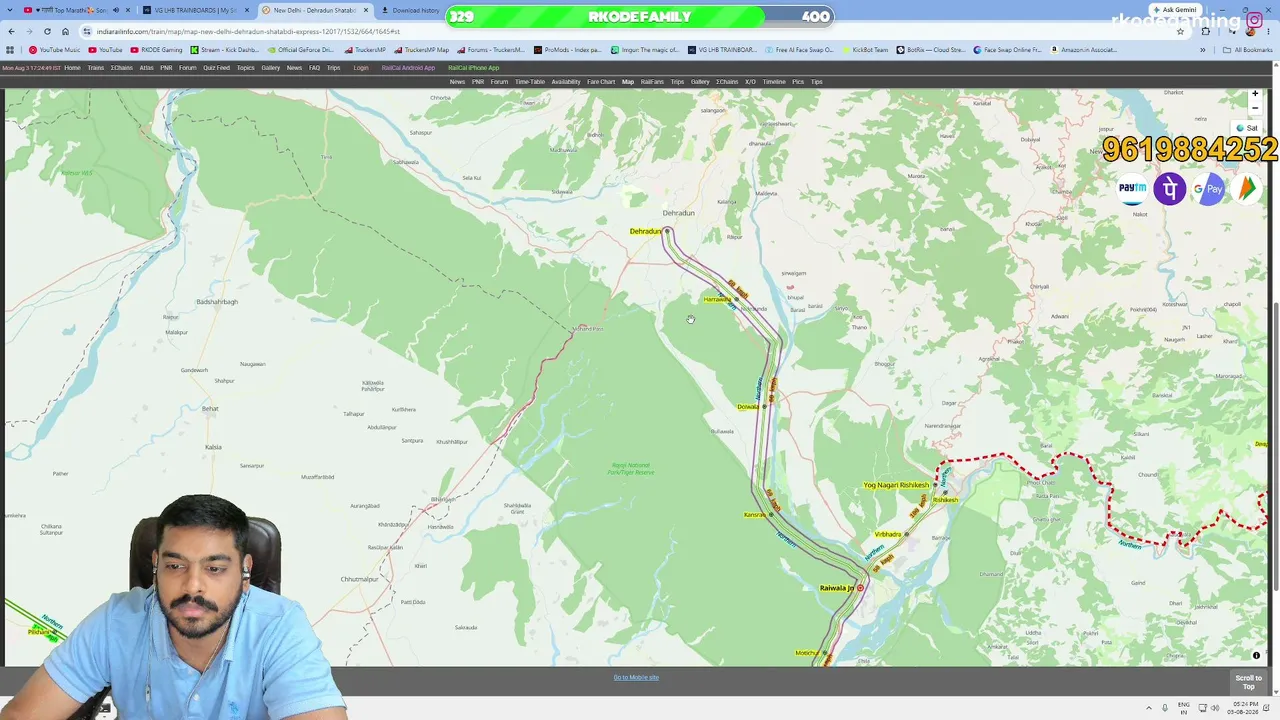Click the Login link
The image size is (1280, 720).
click(361, 68)
